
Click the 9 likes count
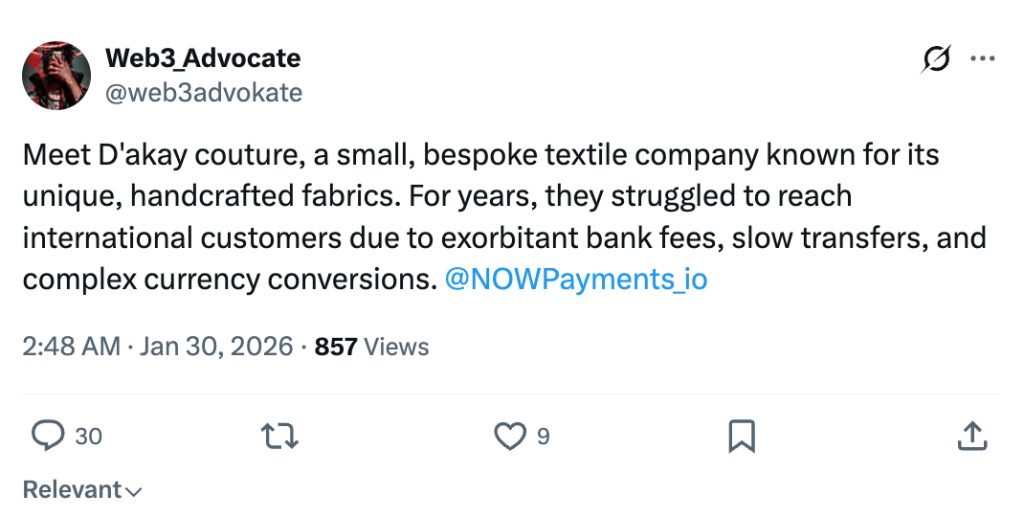pyautogui.click(x=543, y=437)
